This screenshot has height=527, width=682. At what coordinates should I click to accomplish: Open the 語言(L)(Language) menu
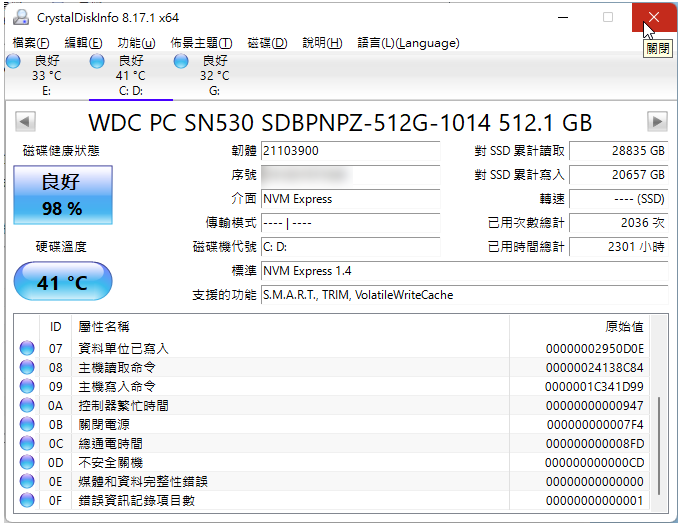coord(408,43)
